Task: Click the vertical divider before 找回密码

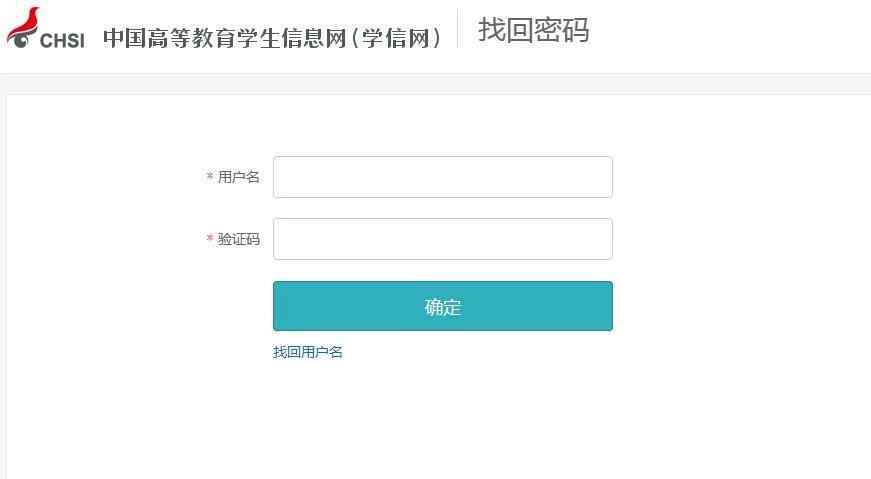Action: coord(458,28)
